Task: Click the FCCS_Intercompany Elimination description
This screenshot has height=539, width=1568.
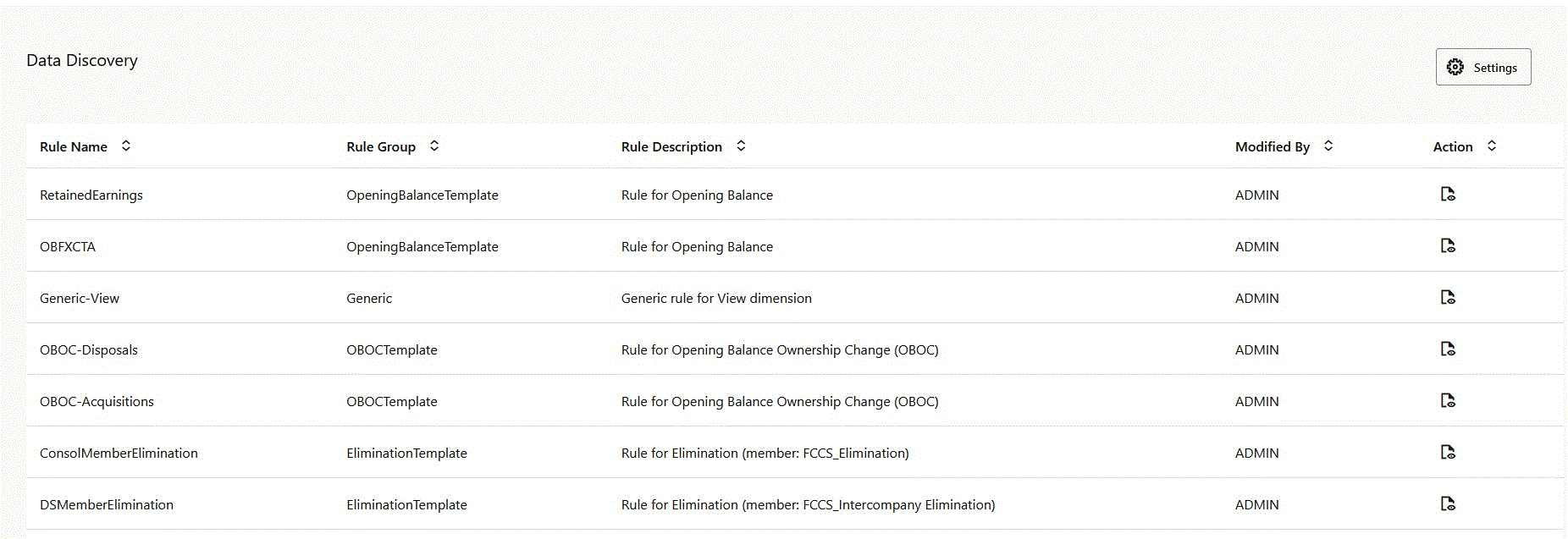Action: (809, 504)
